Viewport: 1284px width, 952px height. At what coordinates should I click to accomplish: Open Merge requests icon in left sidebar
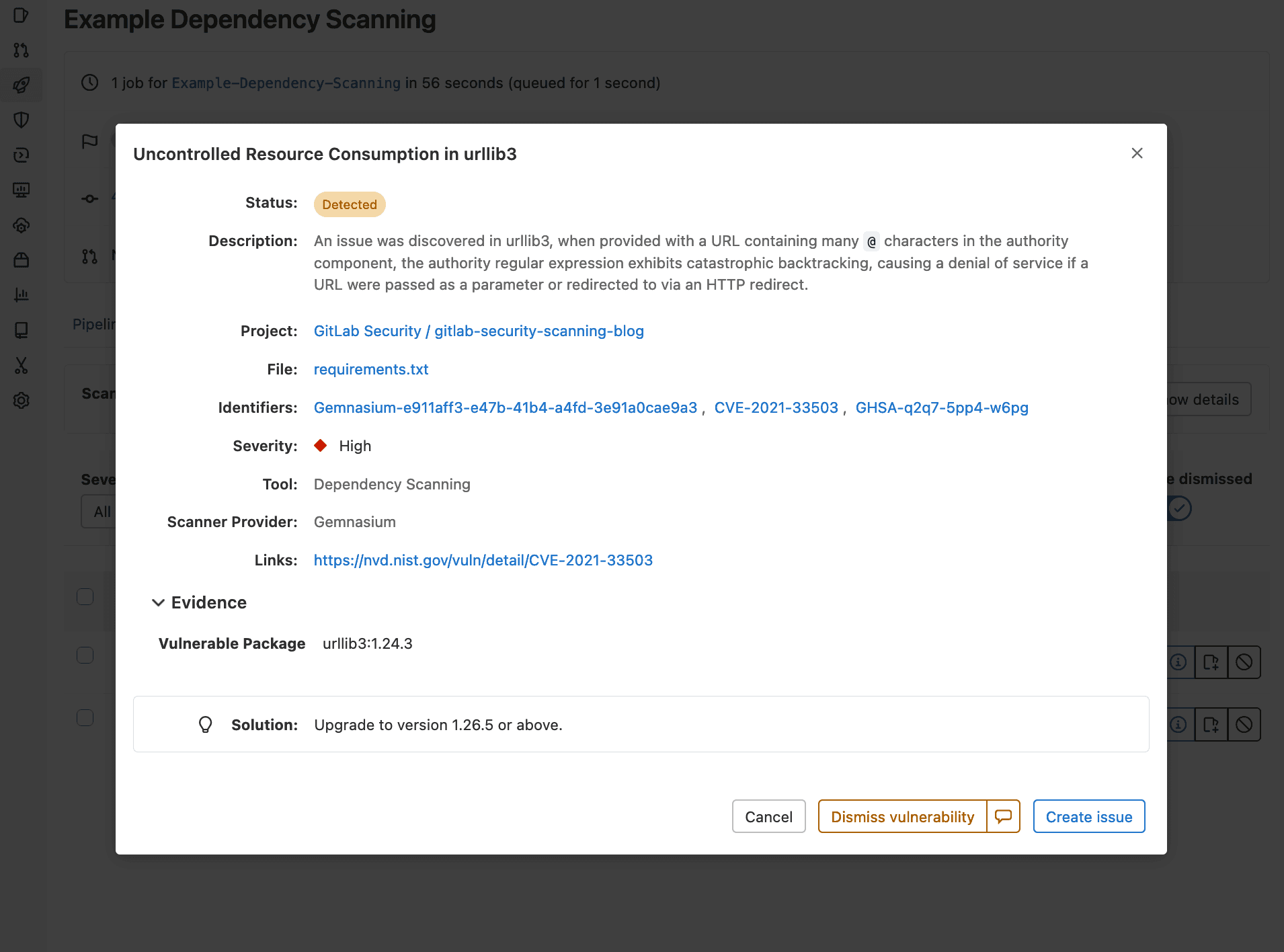coord(22,50)
